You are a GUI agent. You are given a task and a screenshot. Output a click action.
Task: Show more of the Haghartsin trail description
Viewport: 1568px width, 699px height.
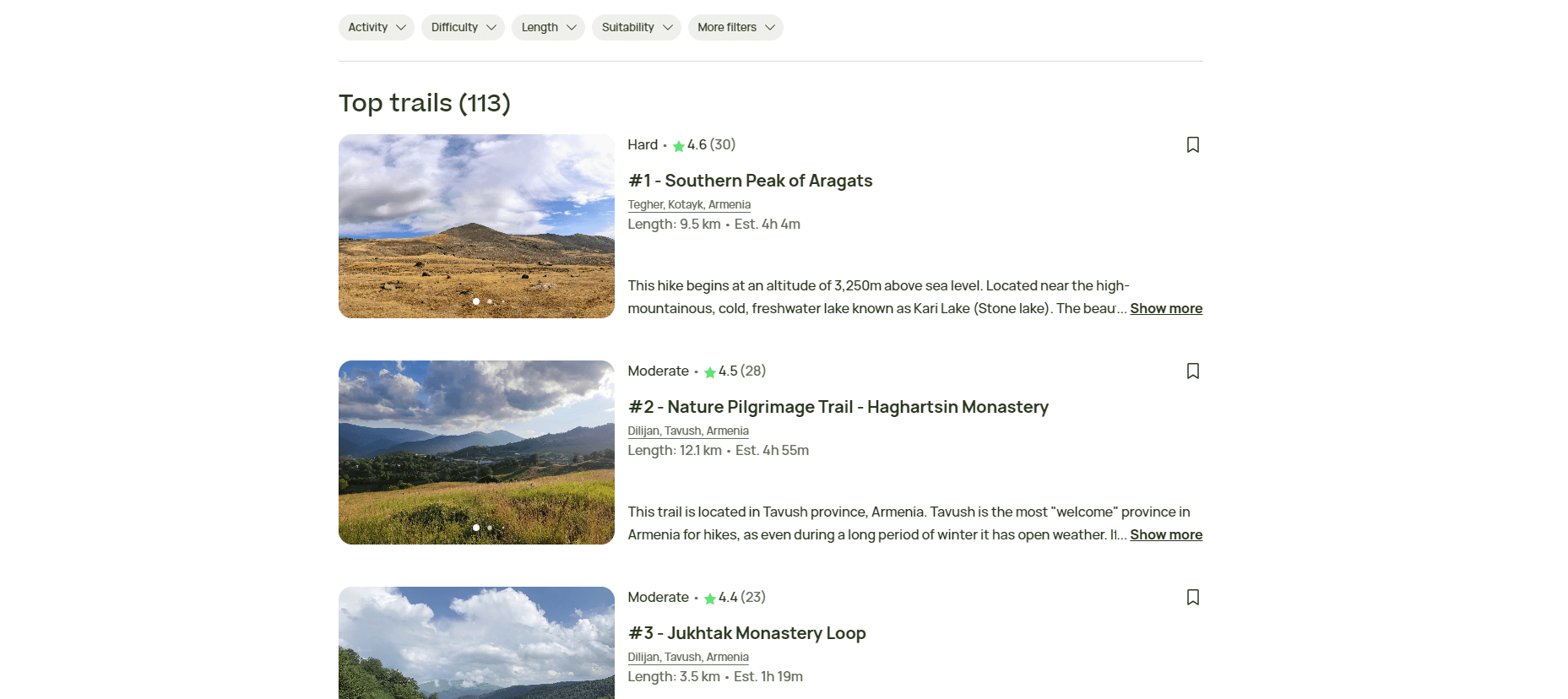(1166, 534)
